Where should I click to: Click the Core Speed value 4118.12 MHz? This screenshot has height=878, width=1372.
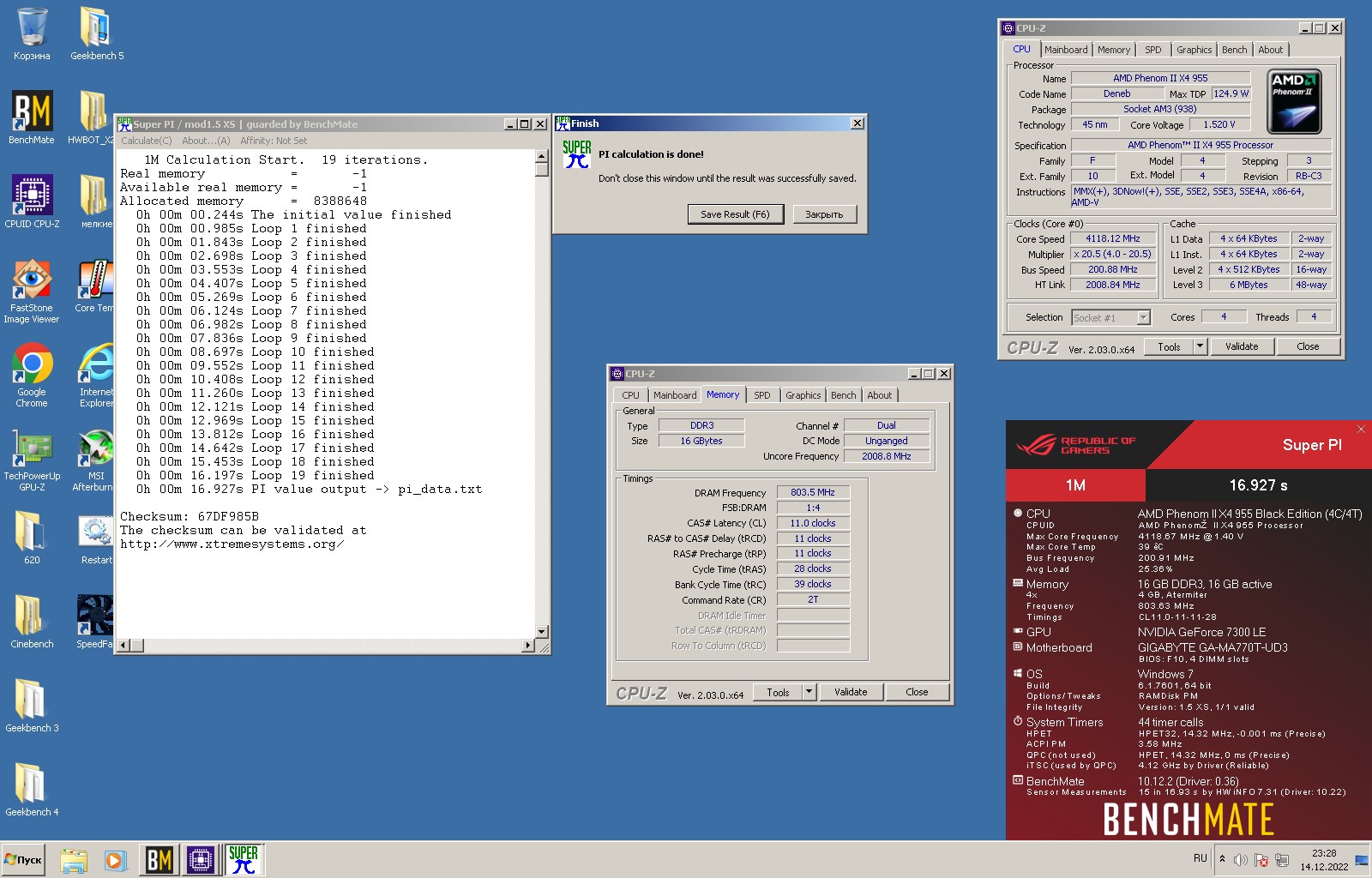point(1113,239)
